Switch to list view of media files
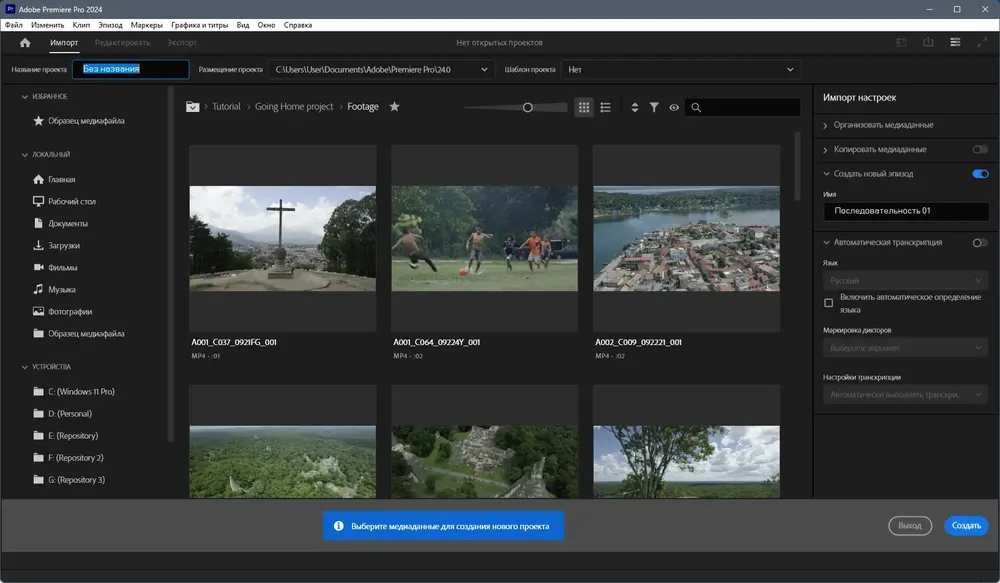1000x583 pixels. point(605,107)
